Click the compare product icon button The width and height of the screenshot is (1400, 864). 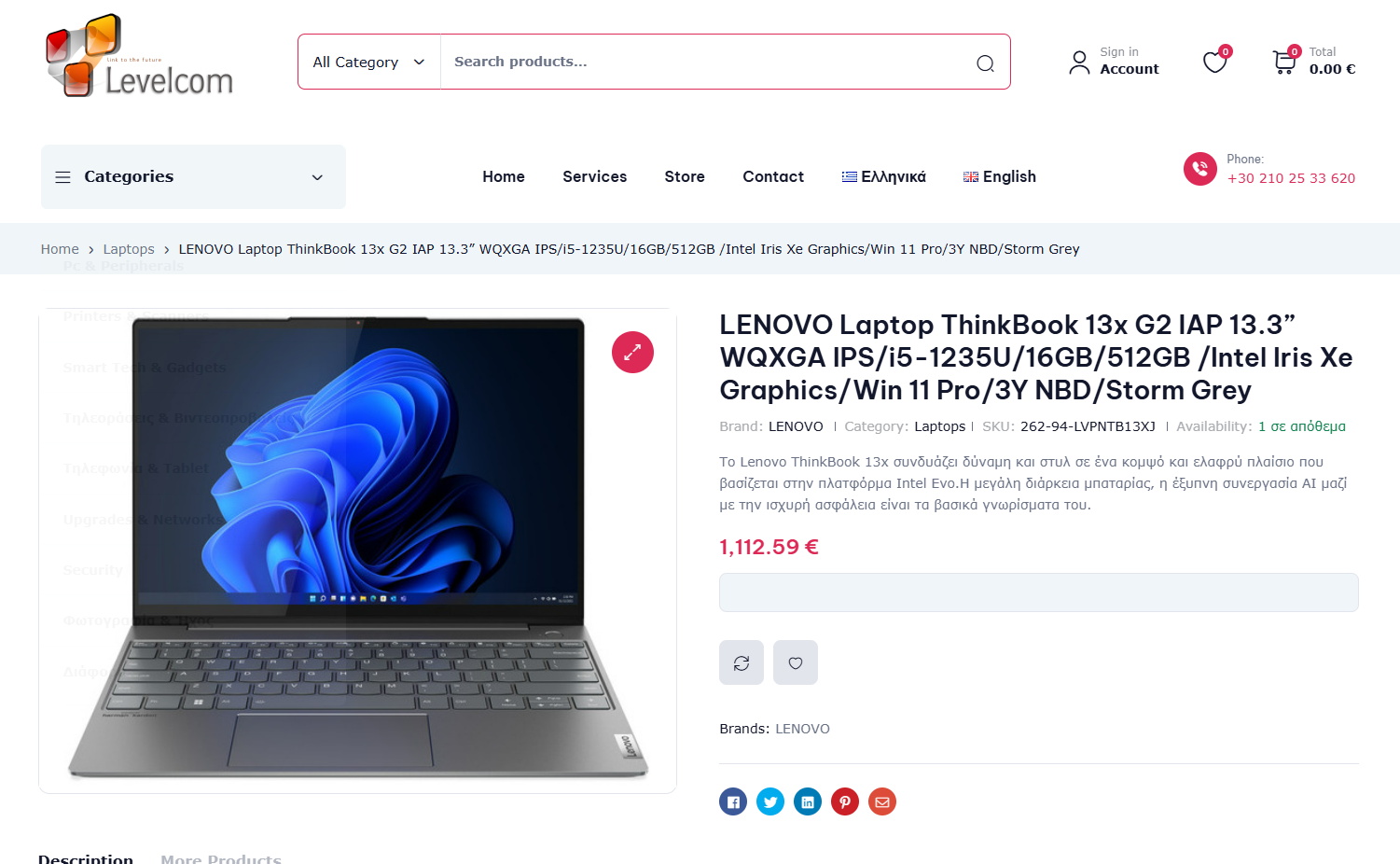(742, 662)
